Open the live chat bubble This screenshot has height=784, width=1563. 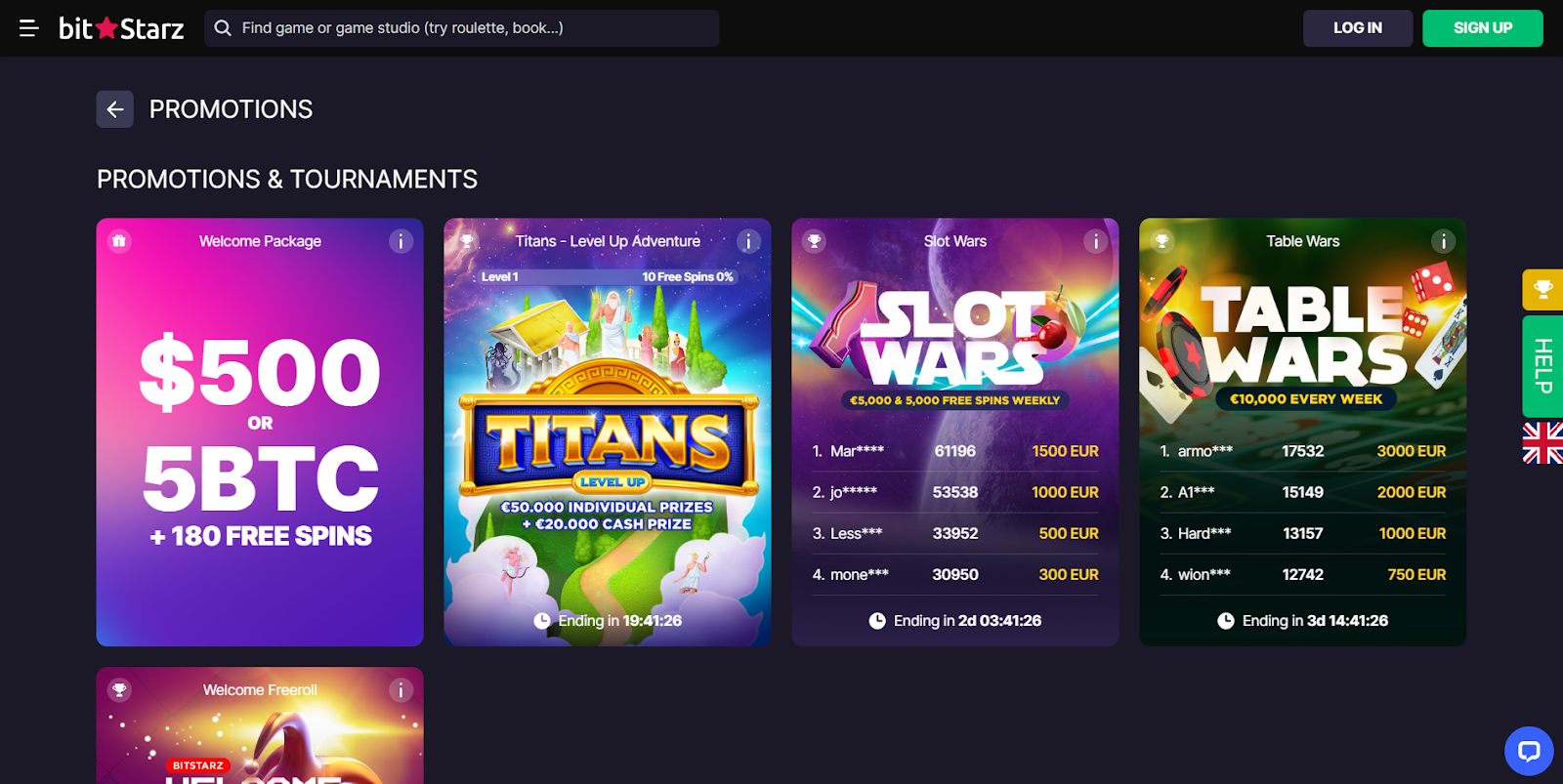point(1529,751)
